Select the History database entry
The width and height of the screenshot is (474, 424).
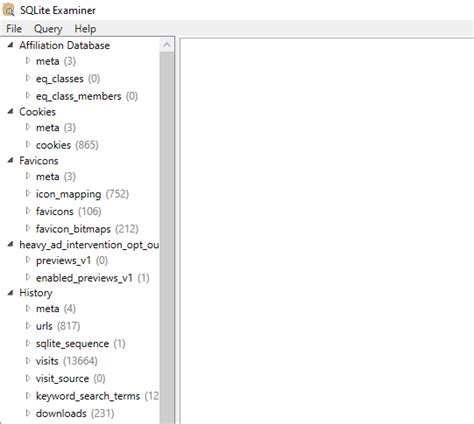[x=36, y=293]
